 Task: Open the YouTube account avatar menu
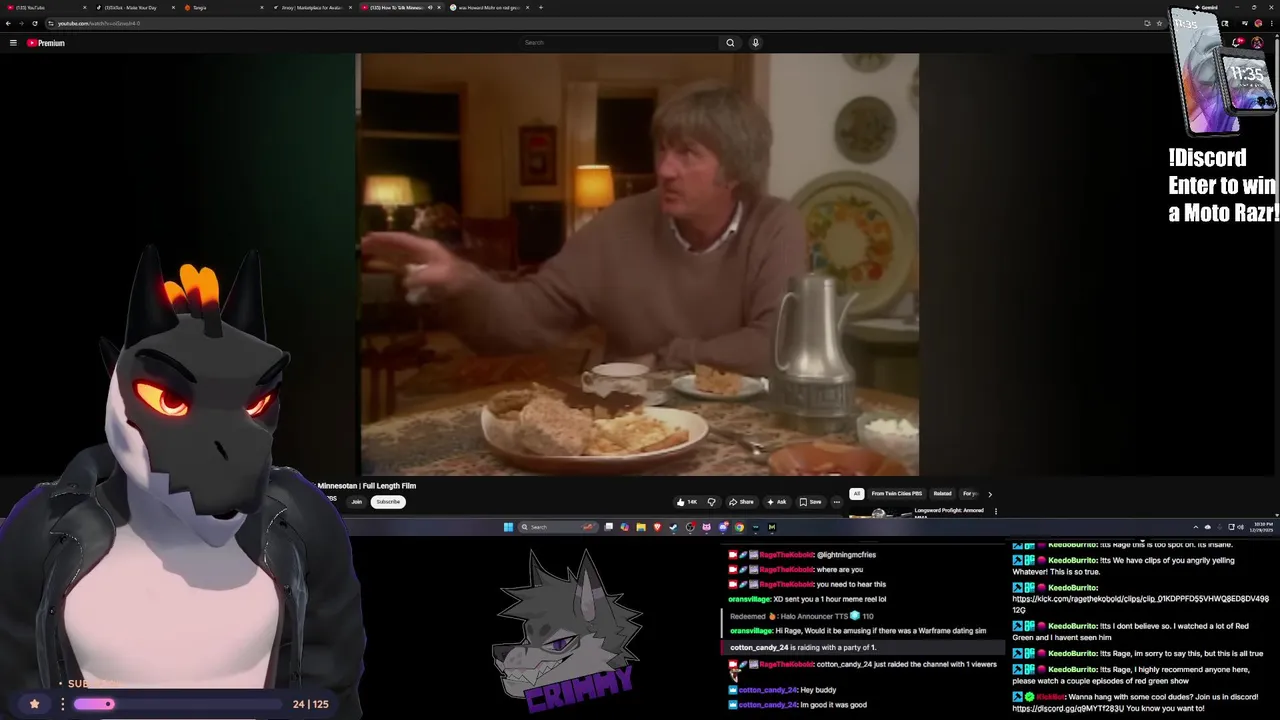1257,42
